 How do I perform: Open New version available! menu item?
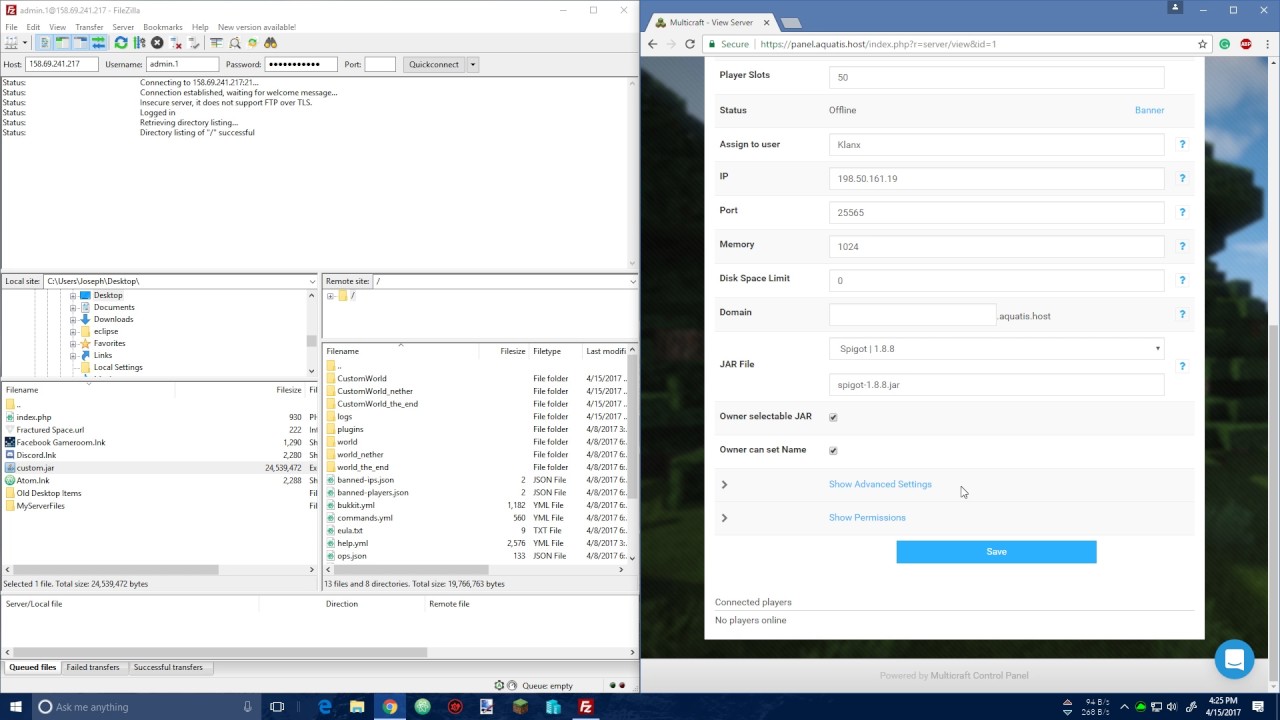click(x=256, y=27)
